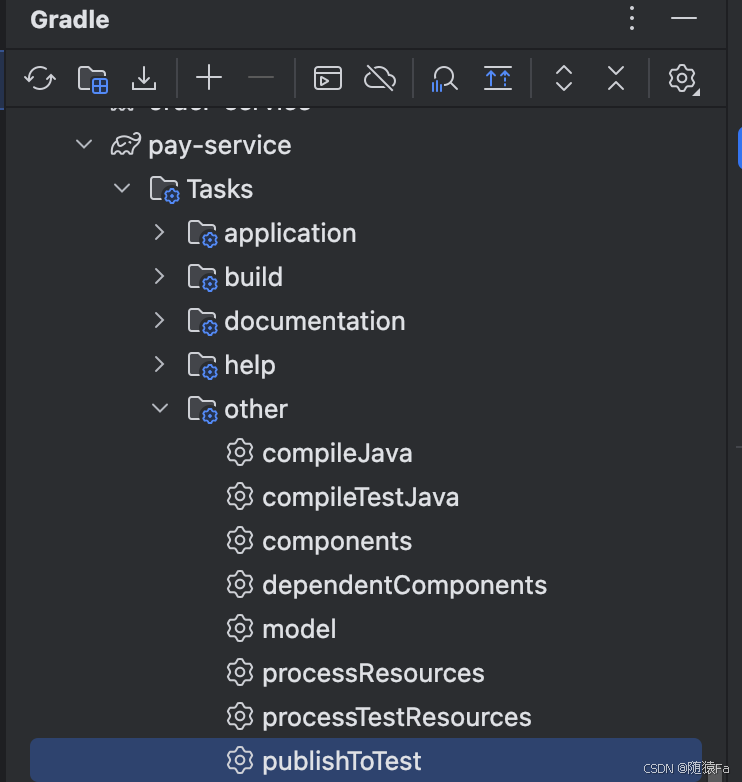Screen dimensions: 742x782
Task: Select the application group label
Action: (x=290, y=233)
